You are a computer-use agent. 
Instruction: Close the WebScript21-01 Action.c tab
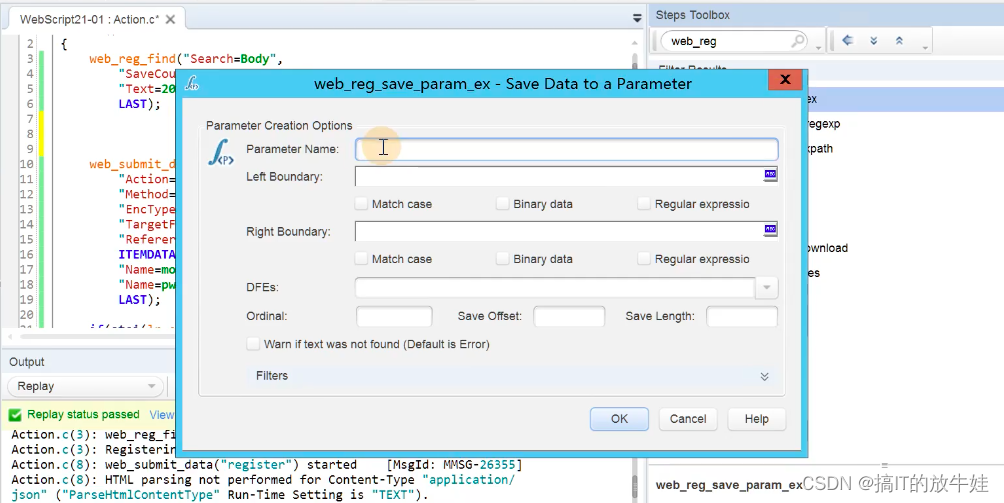(x=170, y=20)
